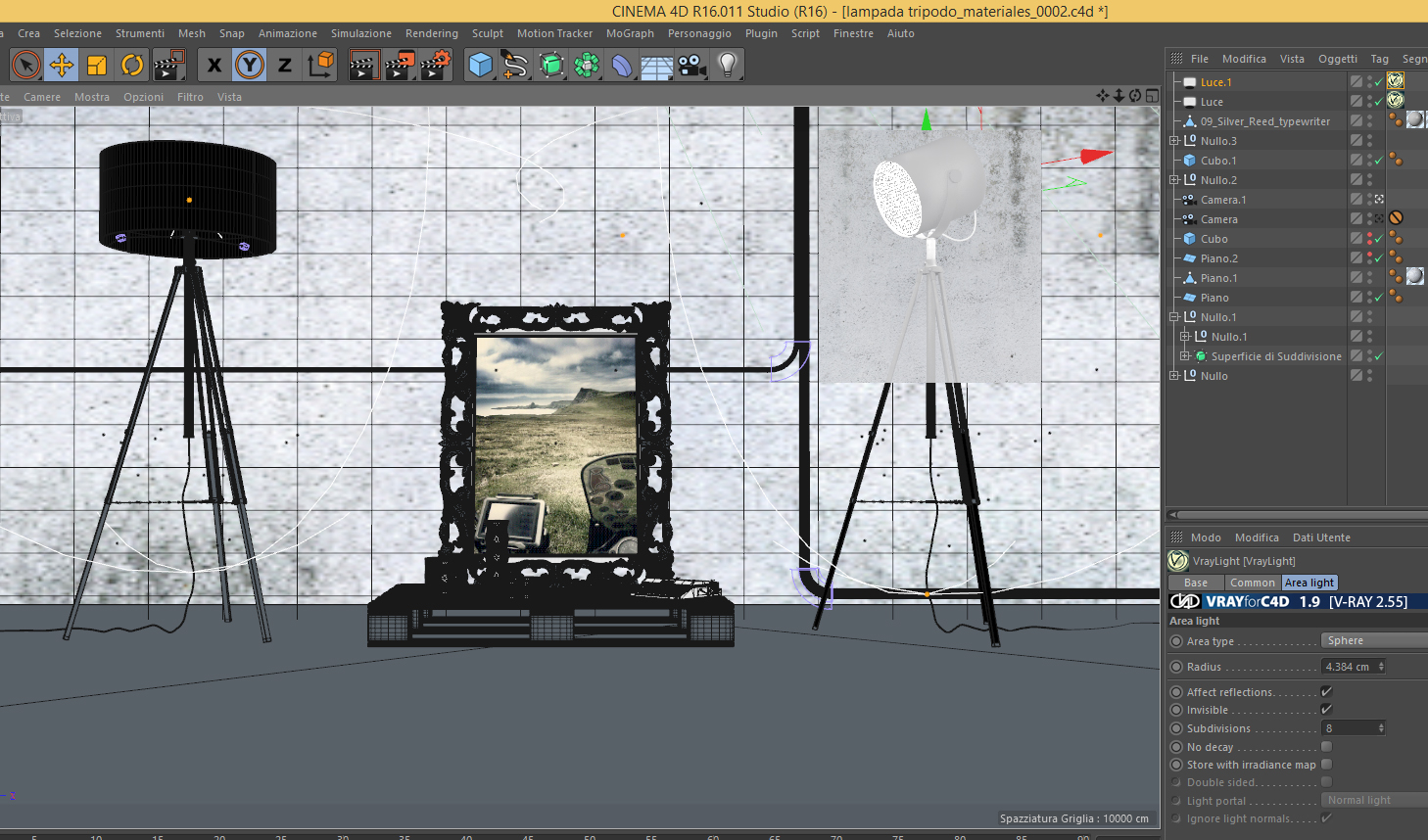Select the Luce.1 object in list
This screenshot has height=840, width=1428.
click(x=1216, y=82)
